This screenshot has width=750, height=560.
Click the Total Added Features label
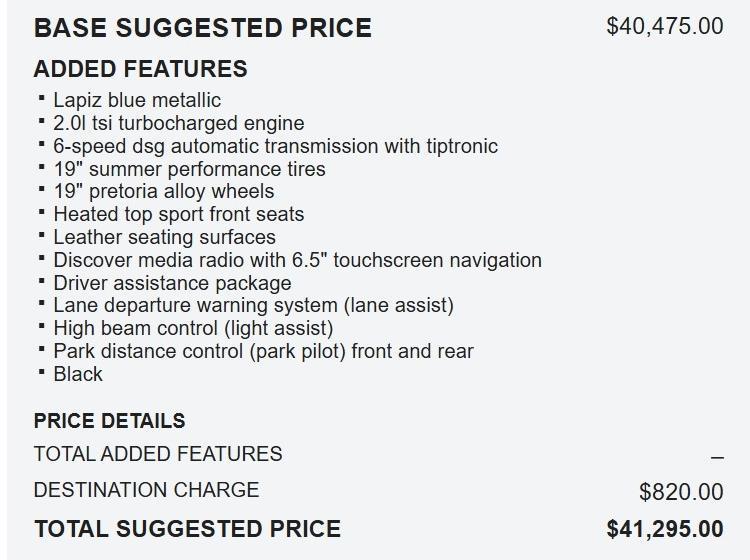pyautogui.click(x=158, y=454)
